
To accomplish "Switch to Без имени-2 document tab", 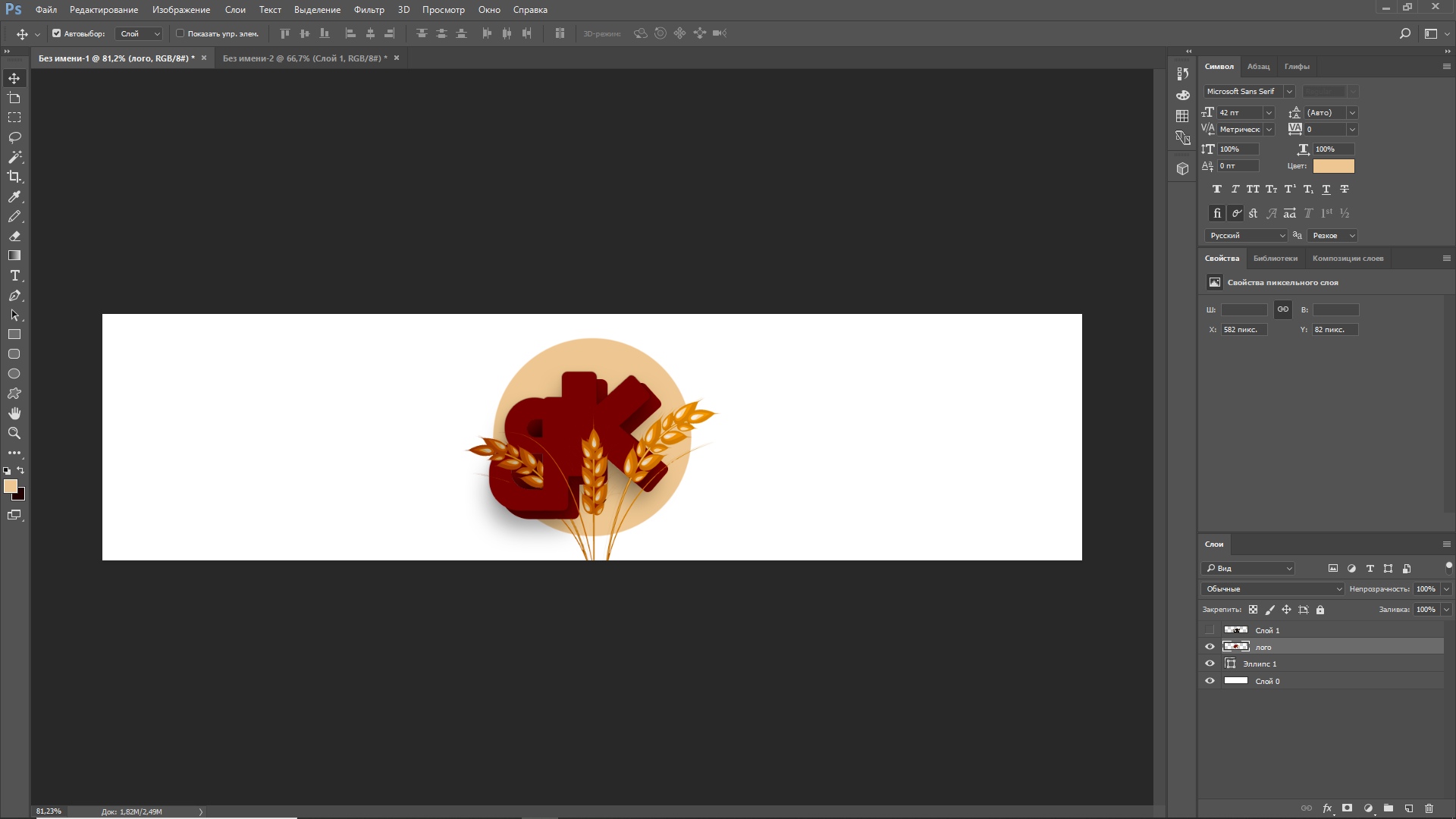I will (304, 58).
